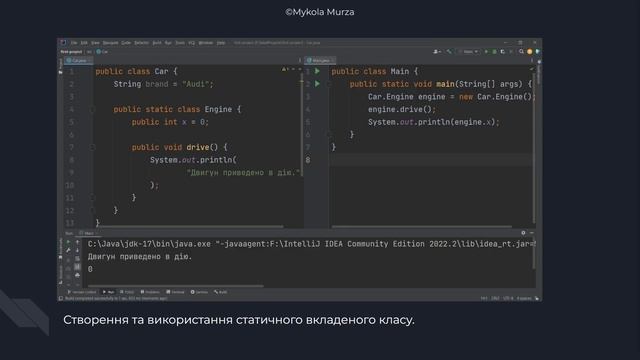Viewport: 640px width, 360px height.
Task: Click horizontal scrollbar under Car.java editor
Action: tap(190, 226)
